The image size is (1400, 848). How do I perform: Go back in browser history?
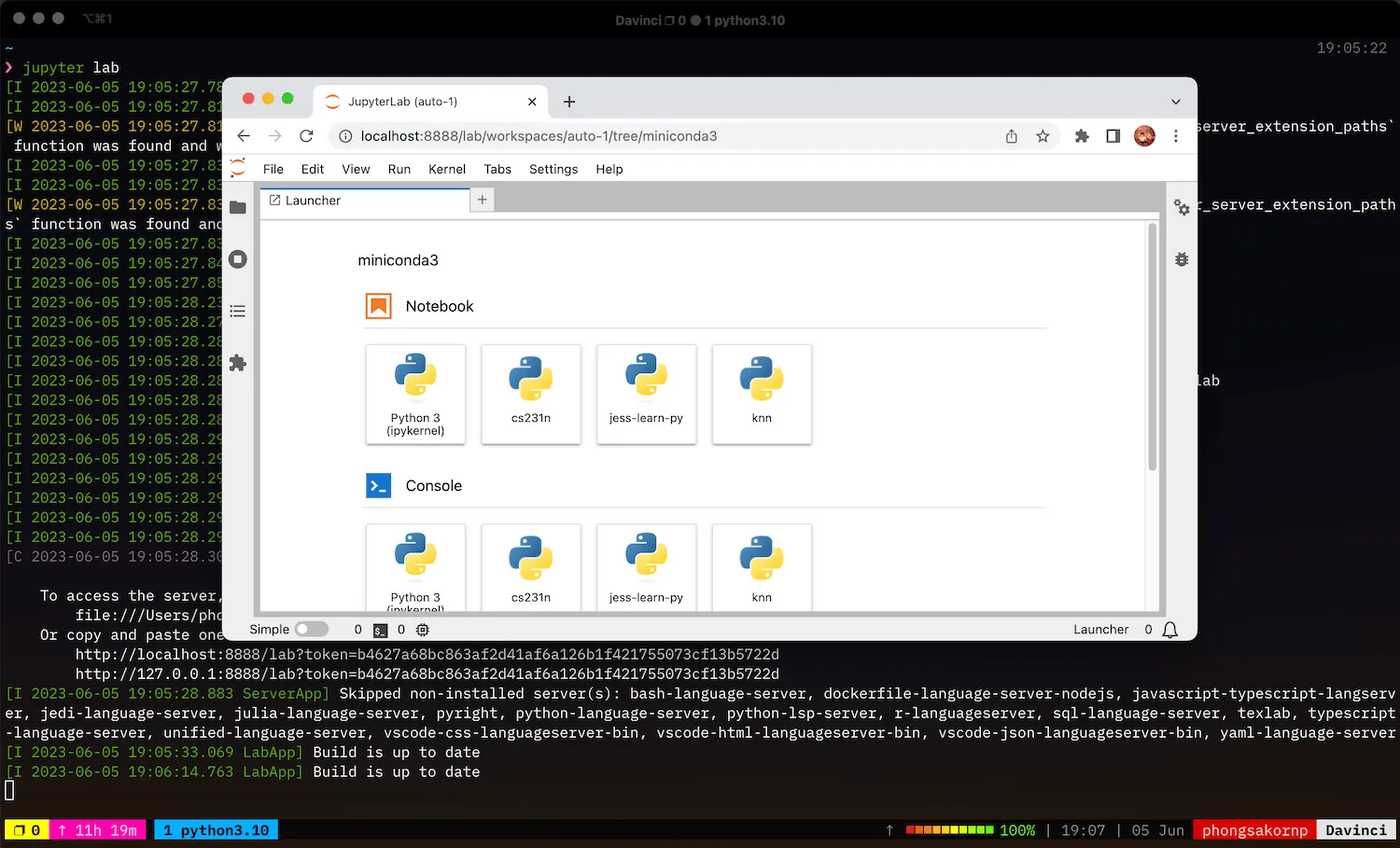tap(244, 136)
